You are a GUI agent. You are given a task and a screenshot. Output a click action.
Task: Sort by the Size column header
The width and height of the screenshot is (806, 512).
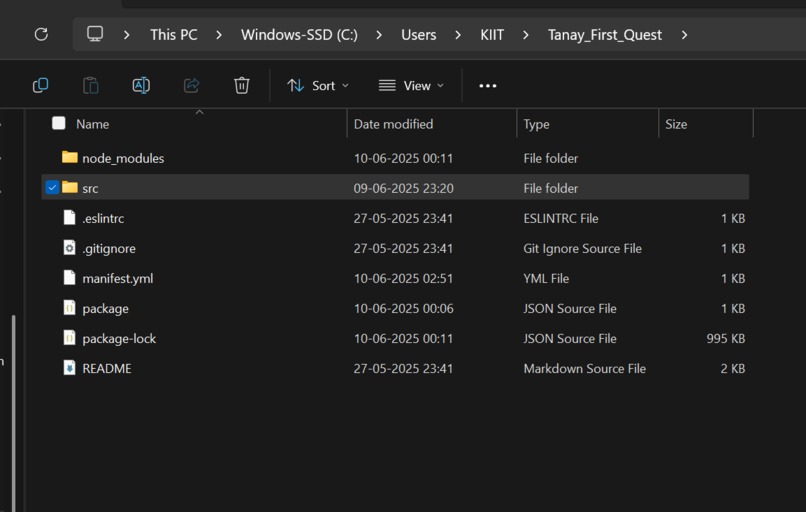coord(676,124)
